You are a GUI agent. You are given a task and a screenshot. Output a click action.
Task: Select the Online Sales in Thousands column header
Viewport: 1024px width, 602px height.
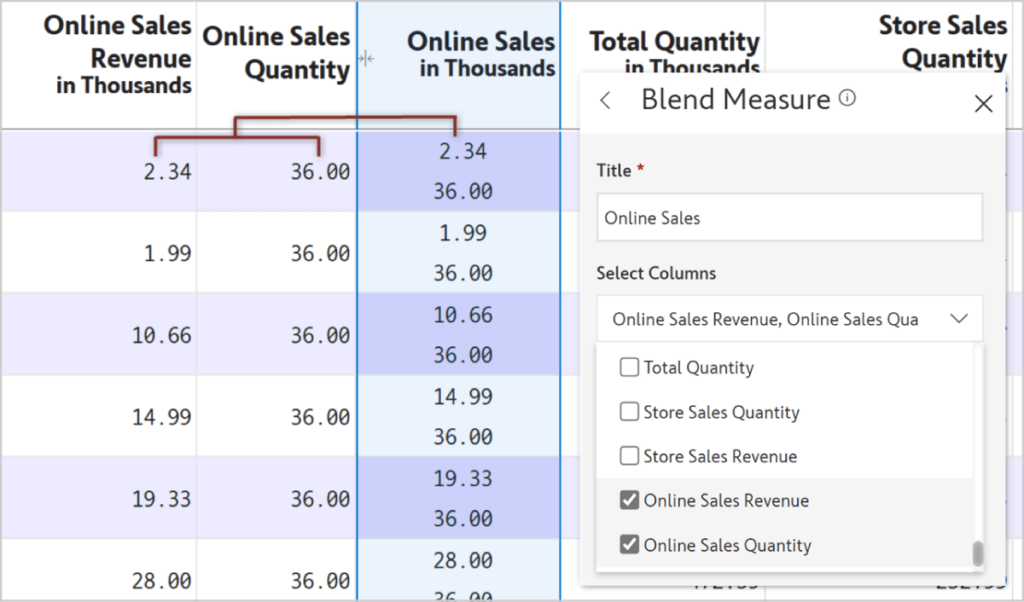pos(480,50)
